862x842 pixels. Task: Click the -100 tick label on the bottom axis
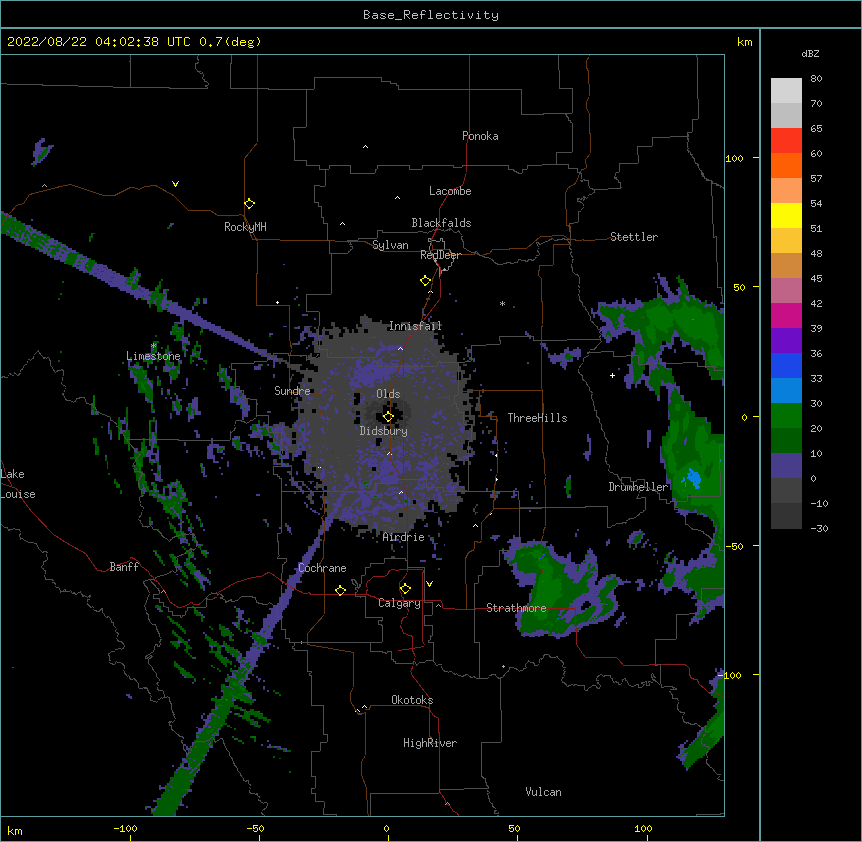point(125,828)
